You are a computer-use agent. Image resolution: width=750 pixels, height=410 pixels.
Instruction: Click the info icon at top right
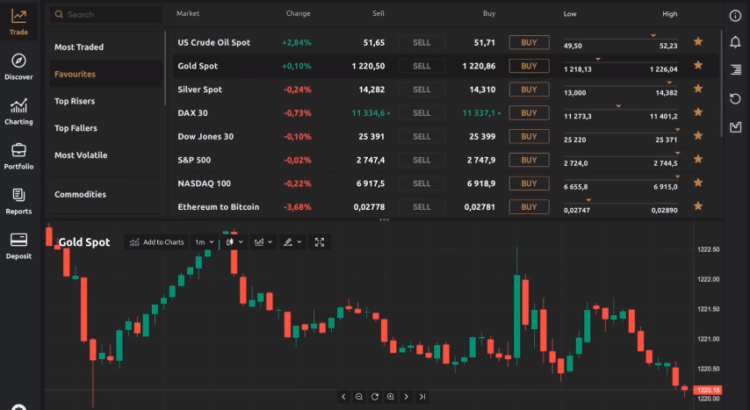pyautogui.click(x=736, y=15)
